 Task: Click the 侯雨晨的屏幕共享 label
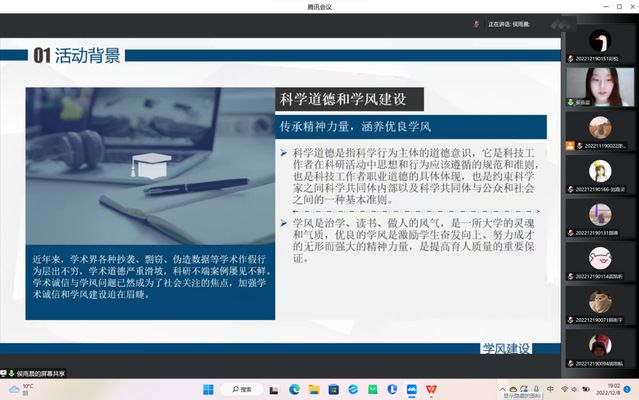point(41,373)
